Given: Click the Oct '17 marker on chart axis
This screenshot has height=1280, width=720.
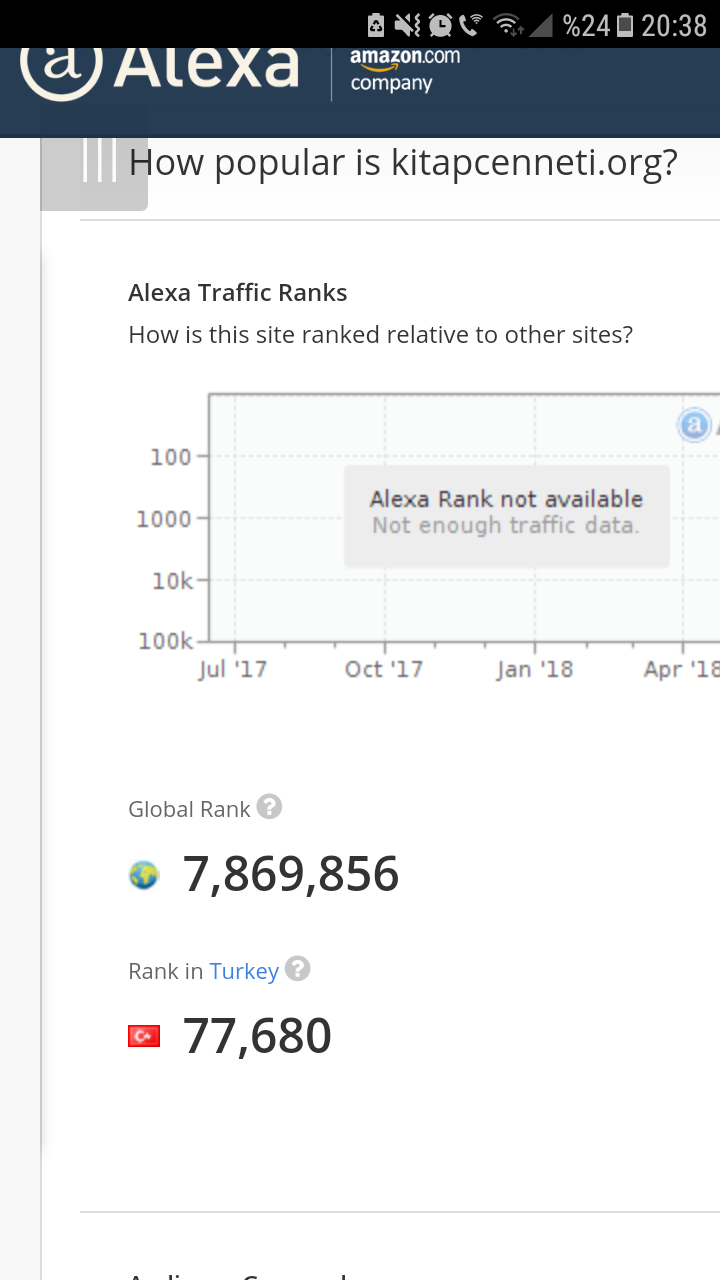Looking at the screenshot, I should (x=384, y=669).
